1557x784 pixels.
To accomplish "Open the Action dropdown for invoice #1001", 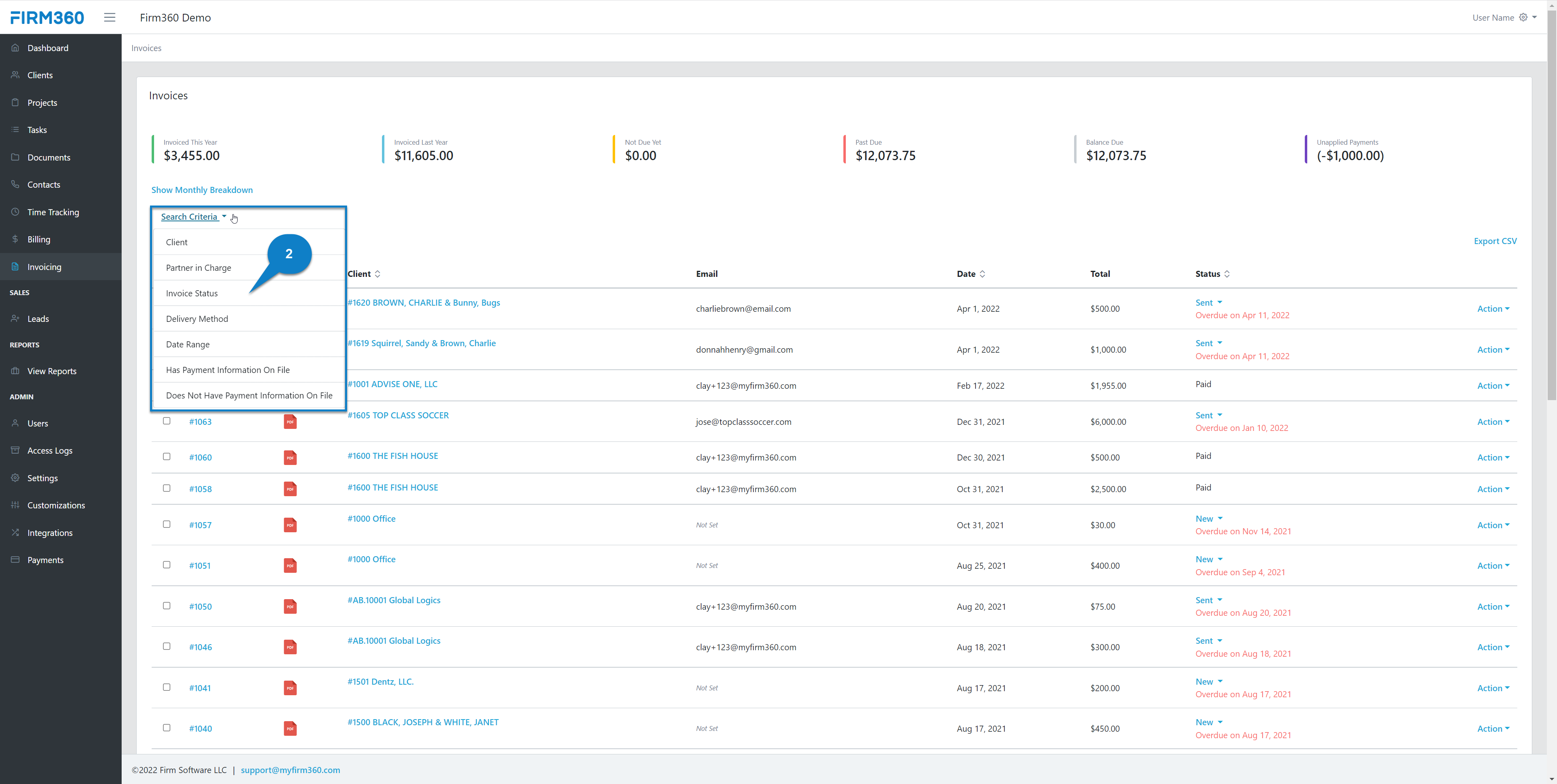I will pyautogui.click(x=1492, y=385).
